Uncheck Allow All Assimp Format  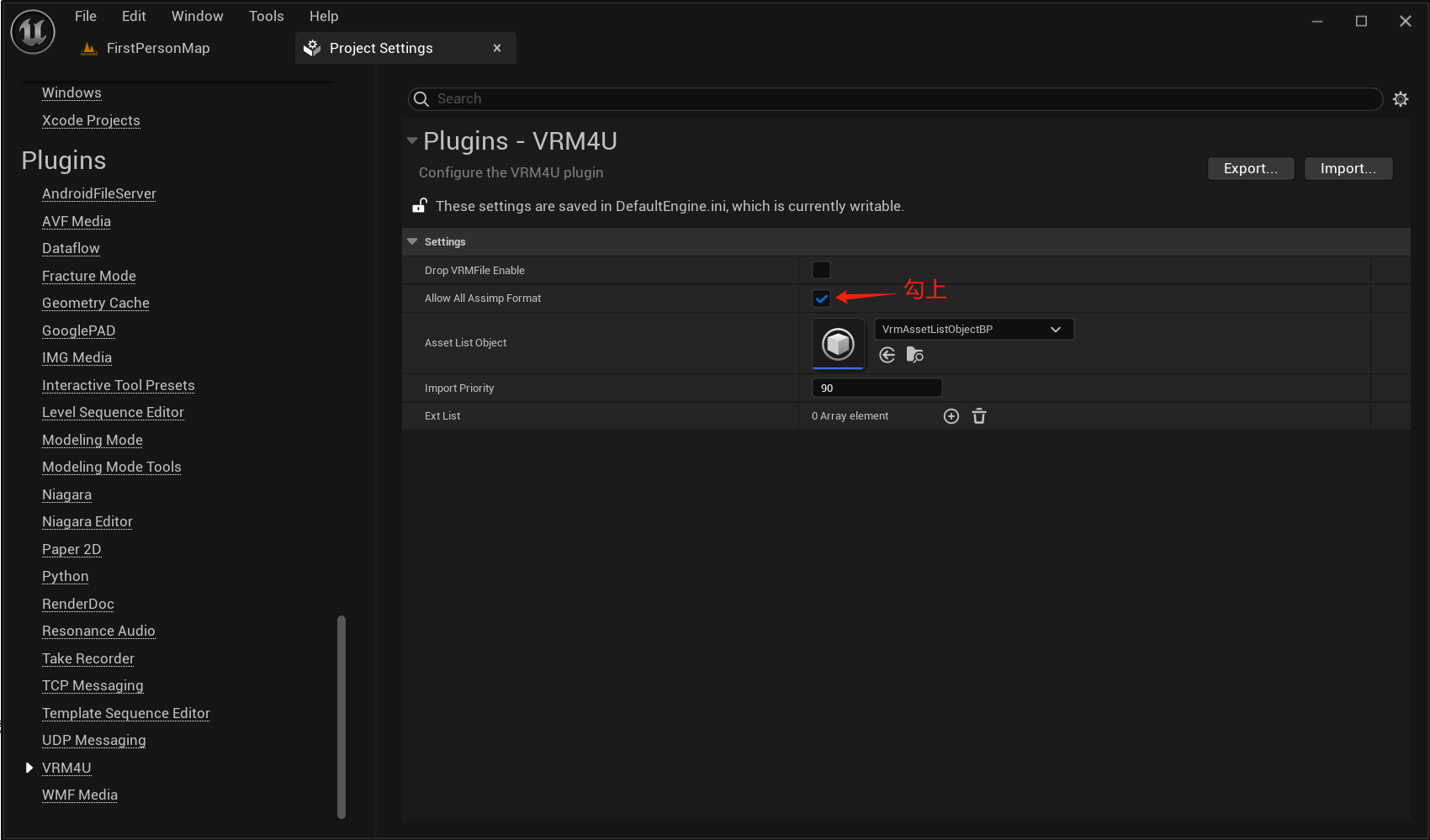tap(821, 298)
